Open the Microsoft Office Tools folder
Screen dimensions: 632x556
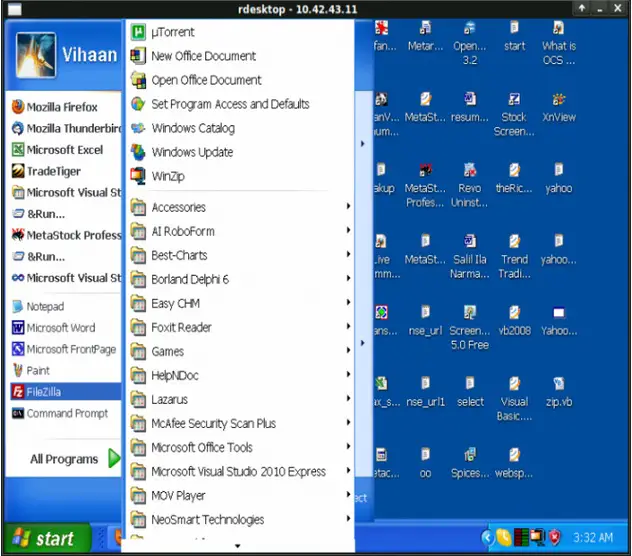click(x=241, y=447)
